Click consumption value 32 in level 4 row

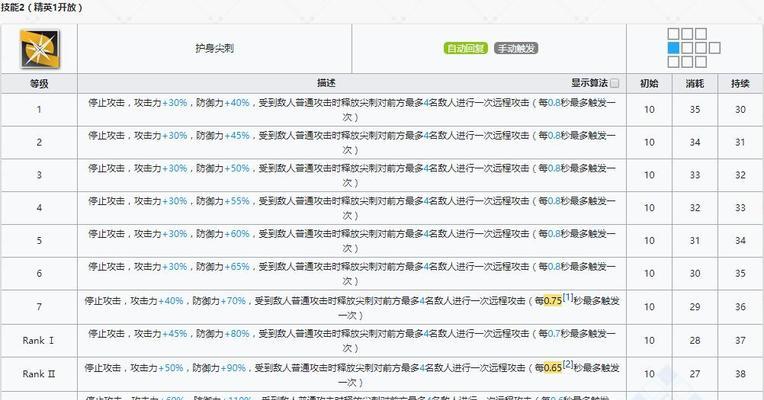[x=695, y=208]
